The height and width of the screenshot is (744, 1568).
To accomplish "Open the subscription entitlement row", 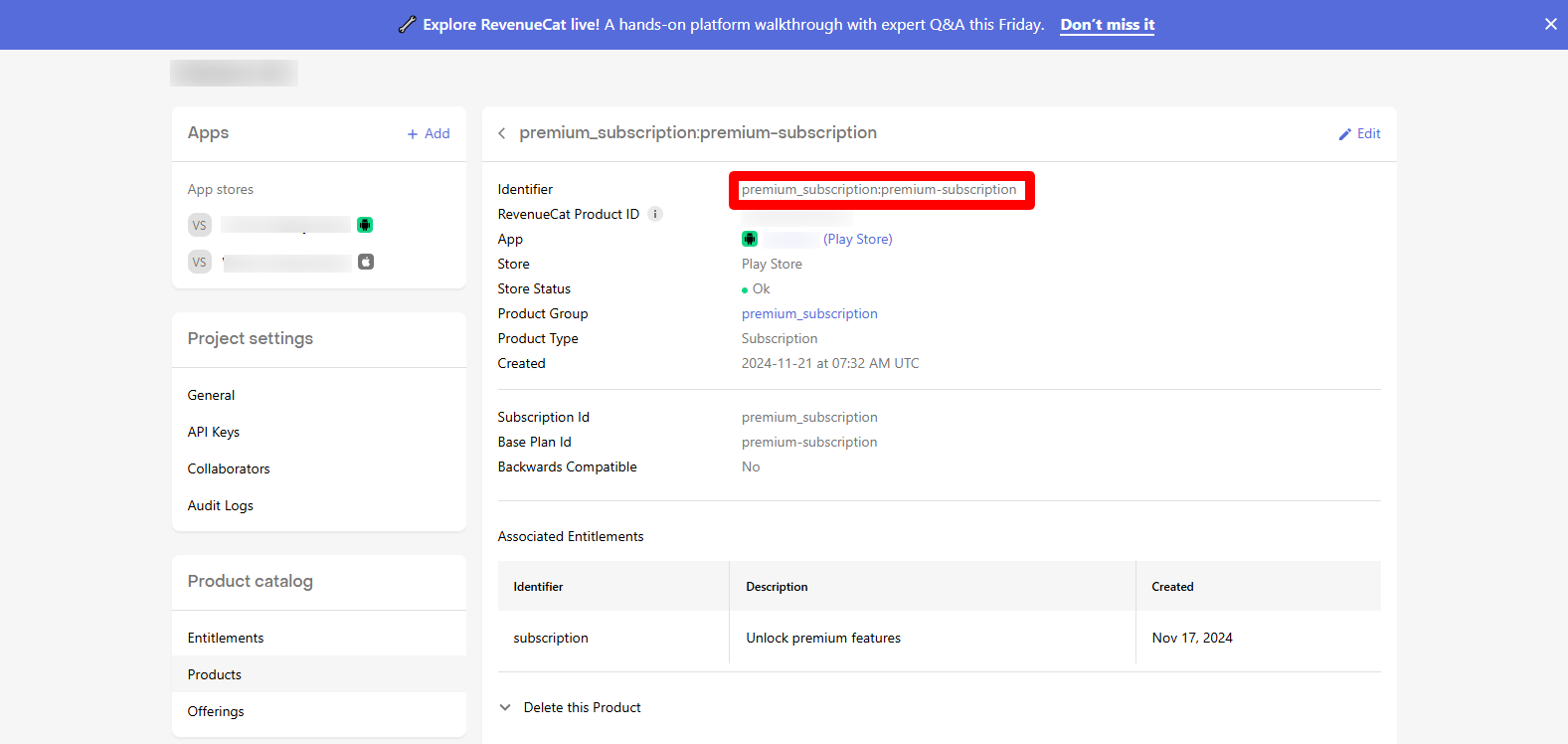I will pos(551,638).
